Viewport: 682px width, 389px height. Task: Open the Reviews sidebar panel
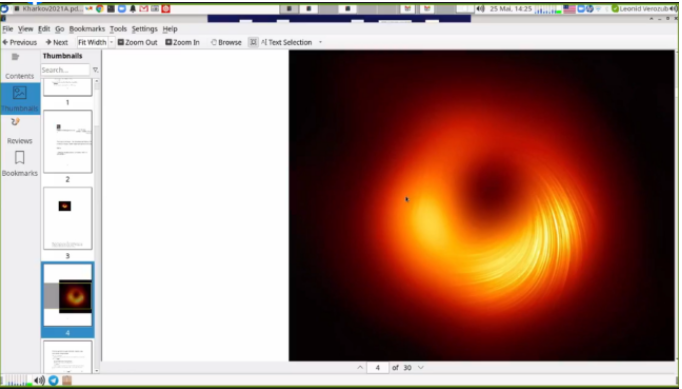coord(19,131)
